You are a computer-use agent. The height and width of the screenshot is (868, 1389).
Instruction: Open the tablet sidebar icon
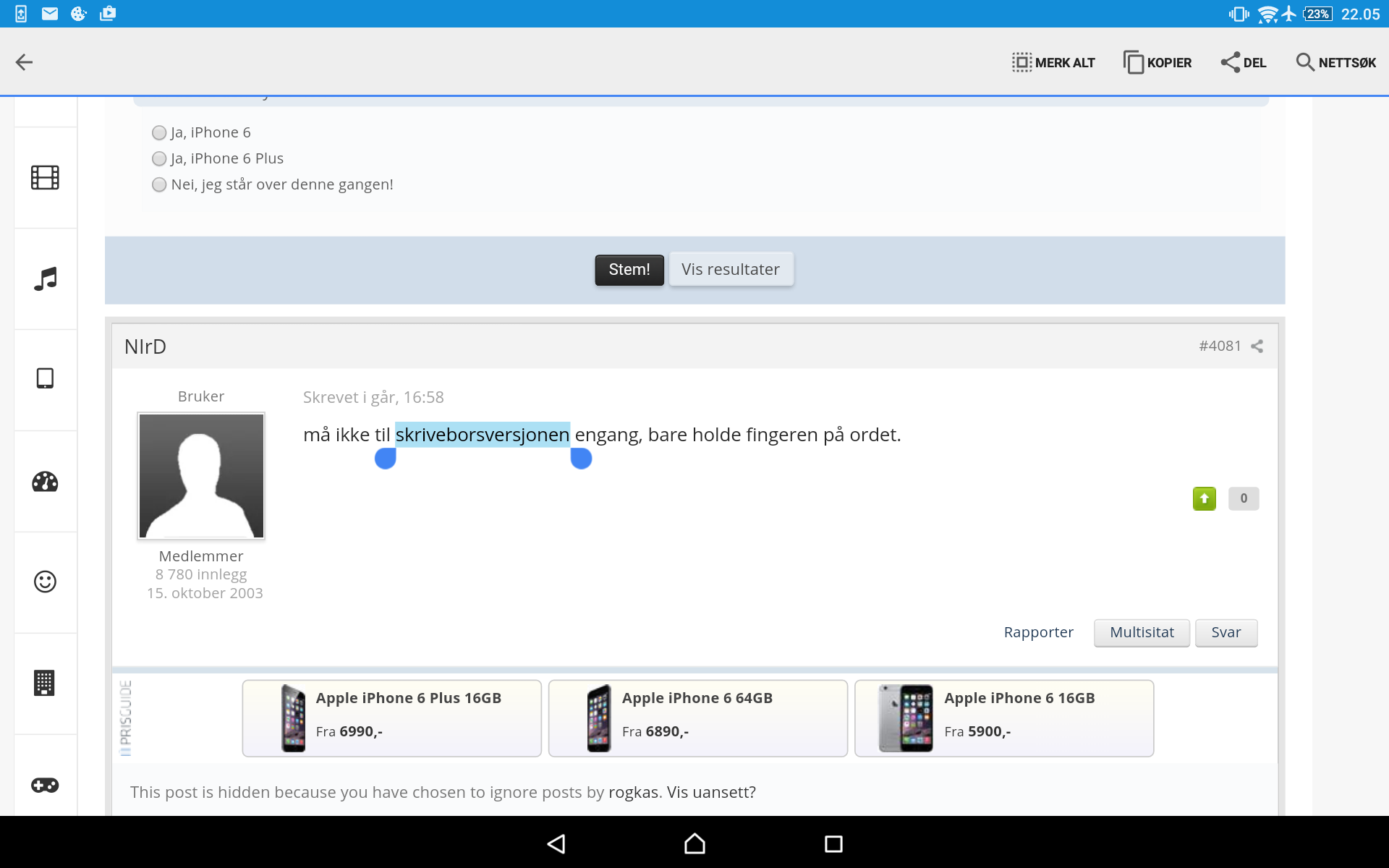[x=45, y=378]
